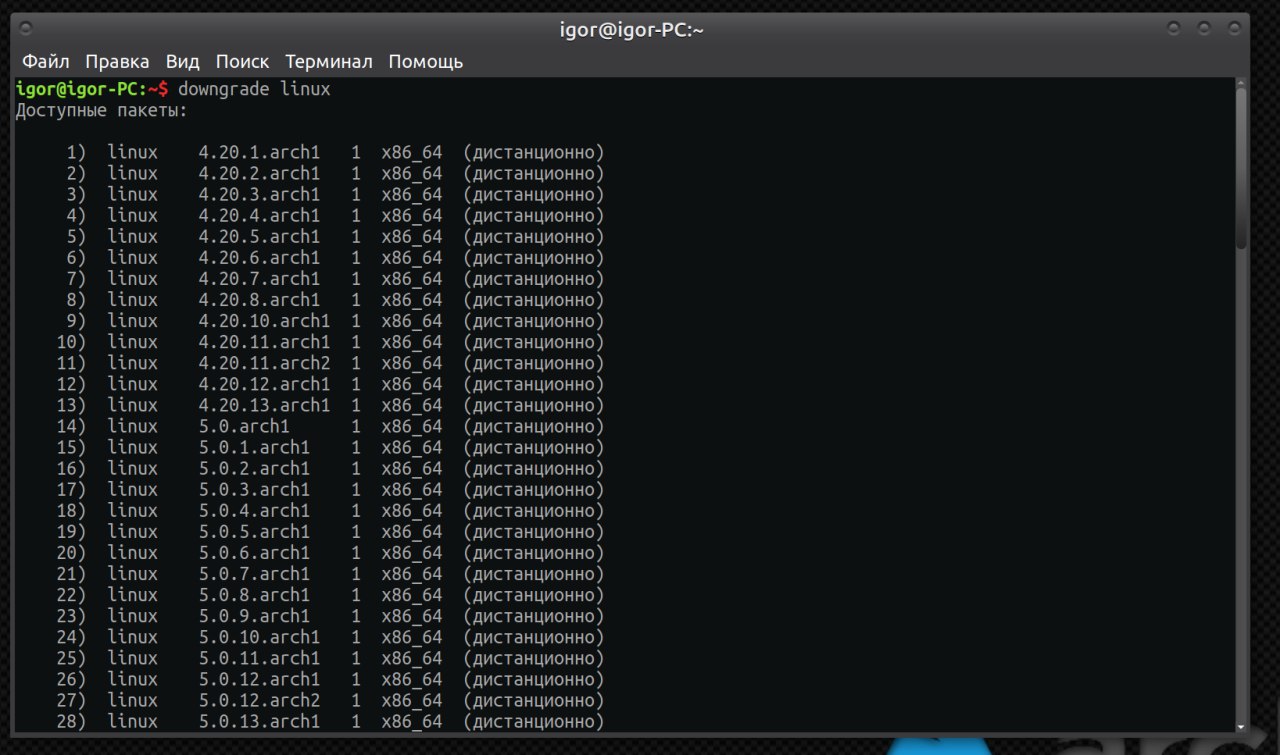Click the 5.0.9.arch1 version entry
The width and height of the screenshot is (1280, 755).
click(x=254, y=615)
